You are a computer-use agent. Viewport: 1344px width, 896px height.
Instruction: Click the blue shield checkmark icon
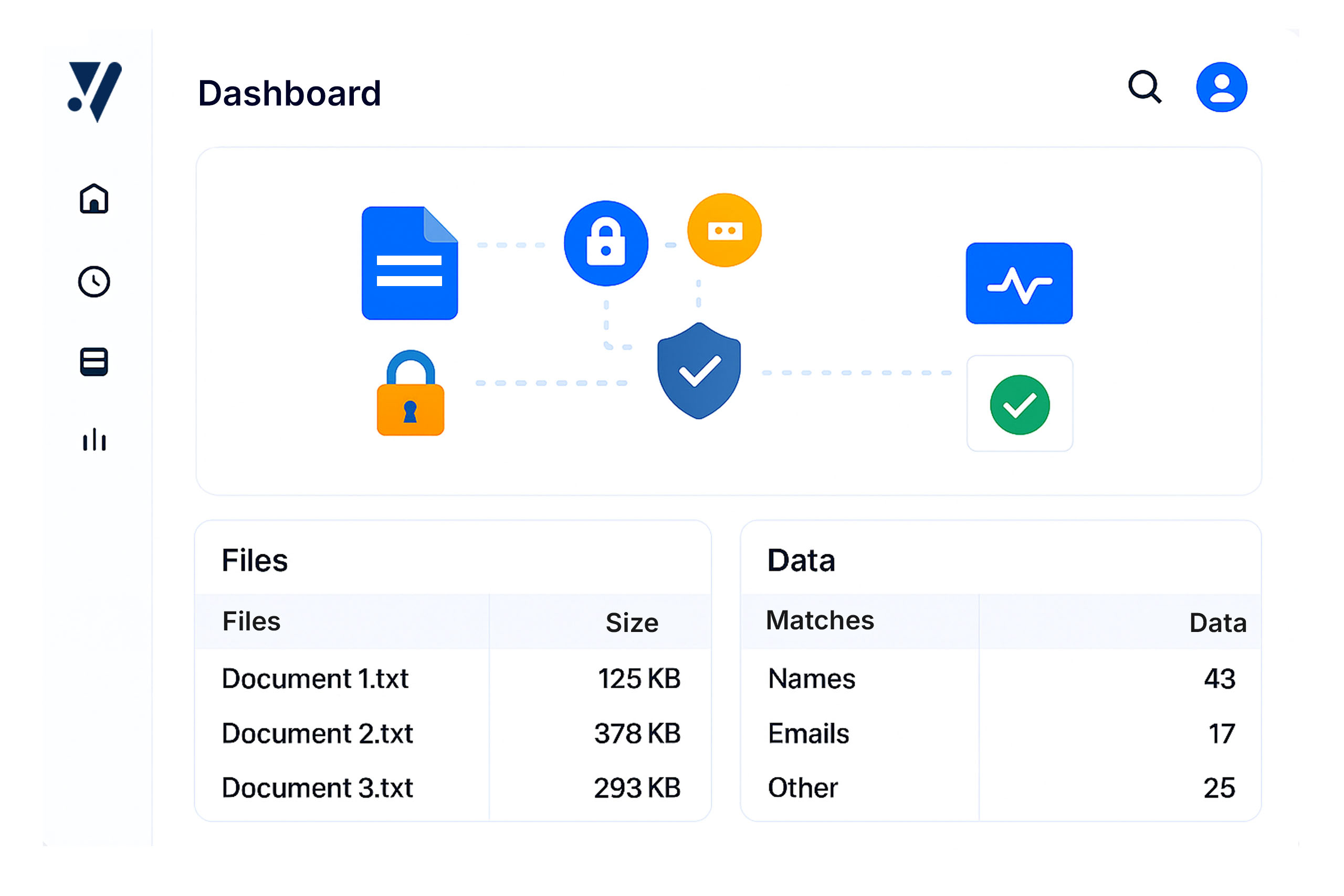(x=699, y=372)
